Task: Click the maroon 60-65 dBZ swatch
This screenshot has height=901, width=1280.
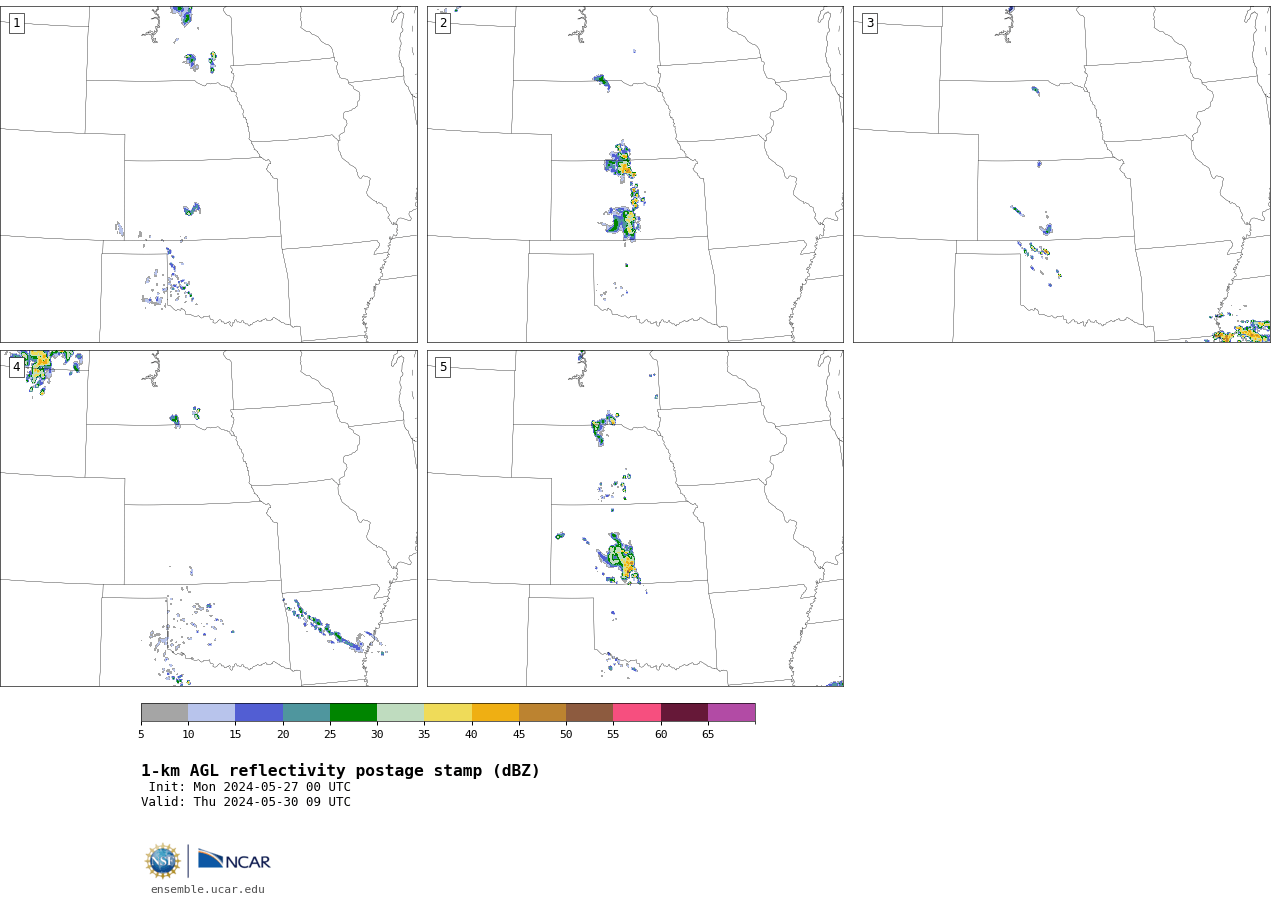Action: (684, 713)
